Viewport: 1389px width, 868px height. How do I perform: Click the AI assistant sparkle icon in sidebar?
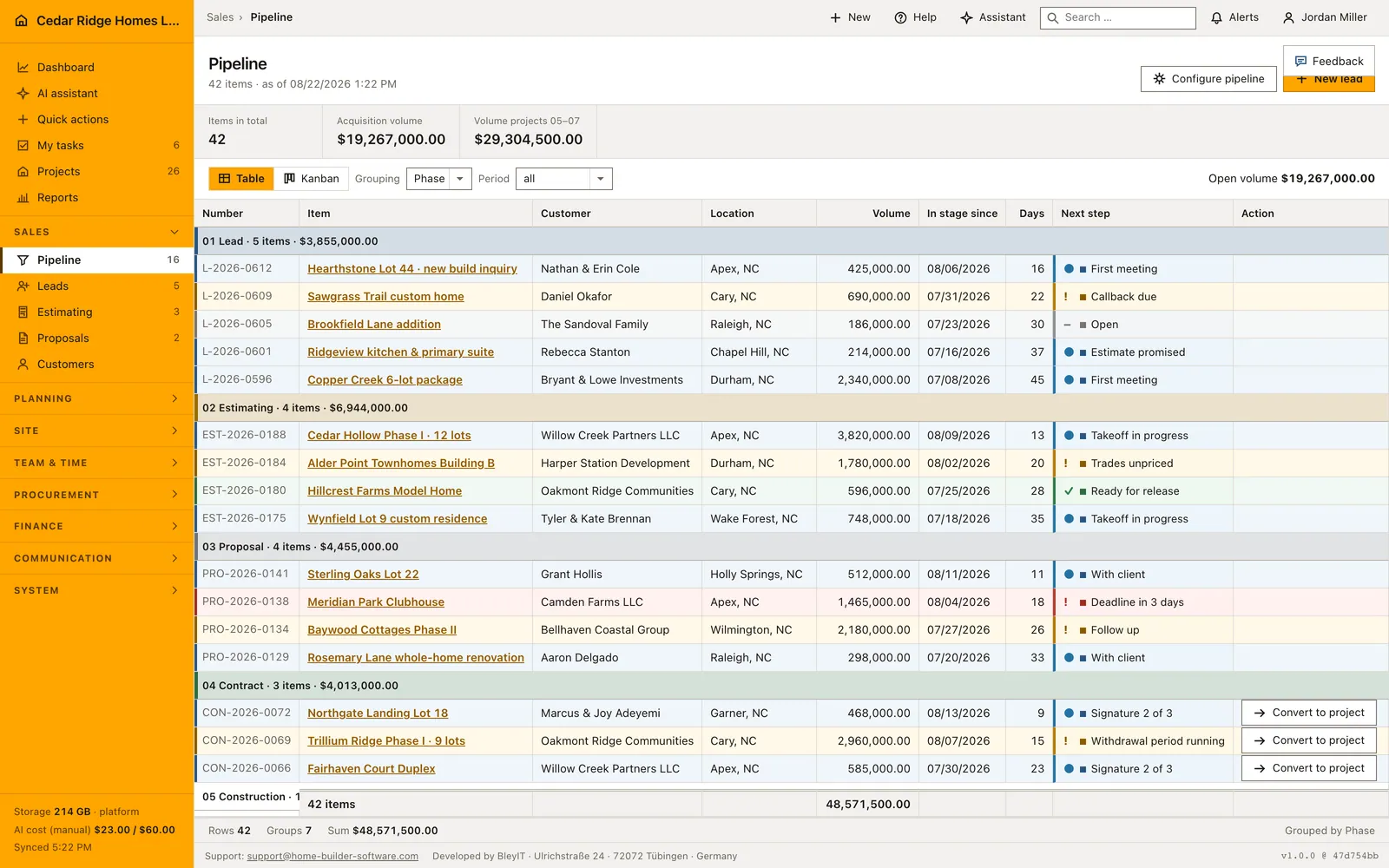tap(23, 94)
